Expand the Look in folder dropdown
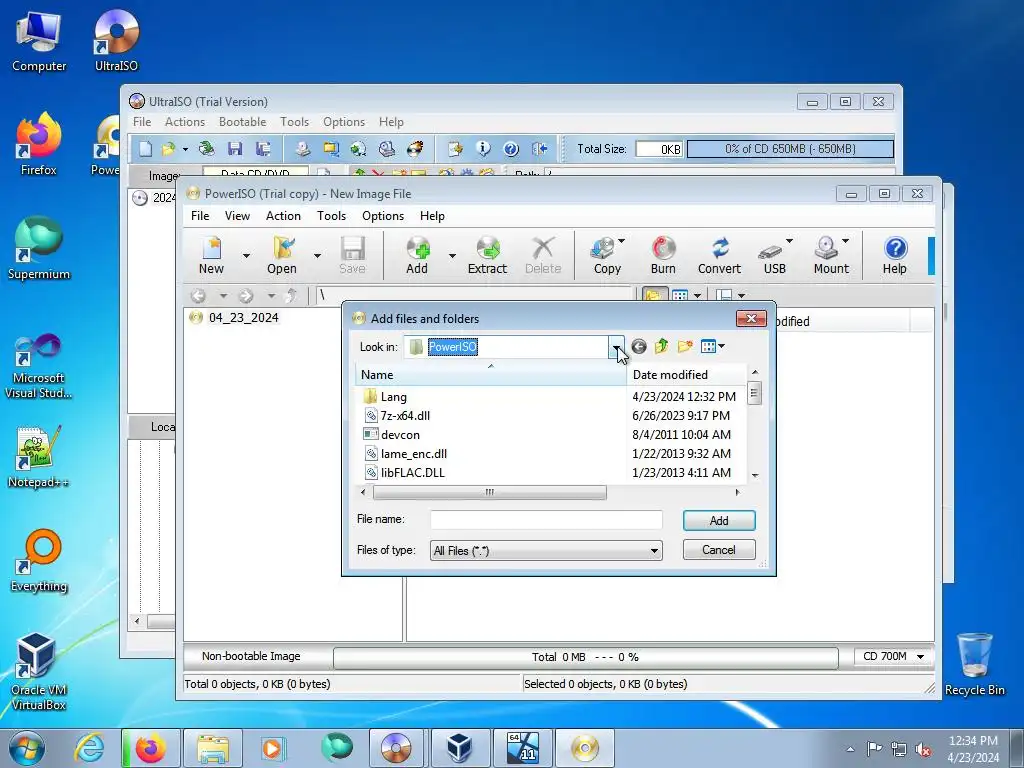Image resolution: width=1024 pixels, height=768 pixels. 616,347
